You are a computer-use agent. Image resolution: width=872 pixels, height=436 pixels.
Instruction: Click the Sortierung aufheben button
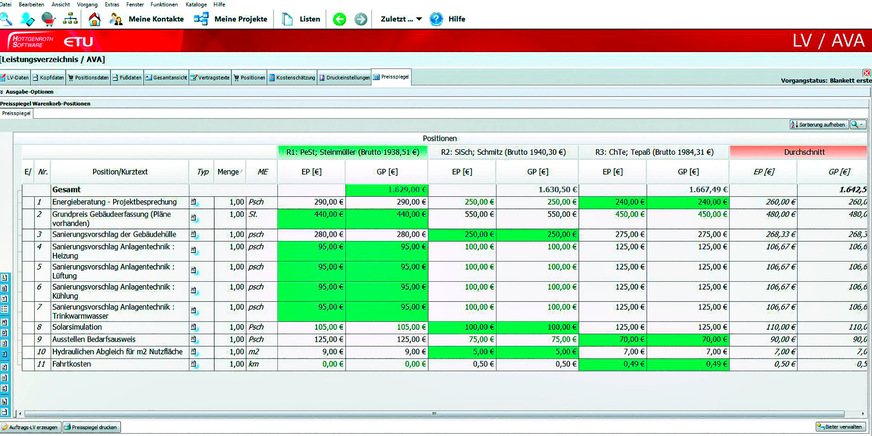pyautogui.click(x=817, y=124)
